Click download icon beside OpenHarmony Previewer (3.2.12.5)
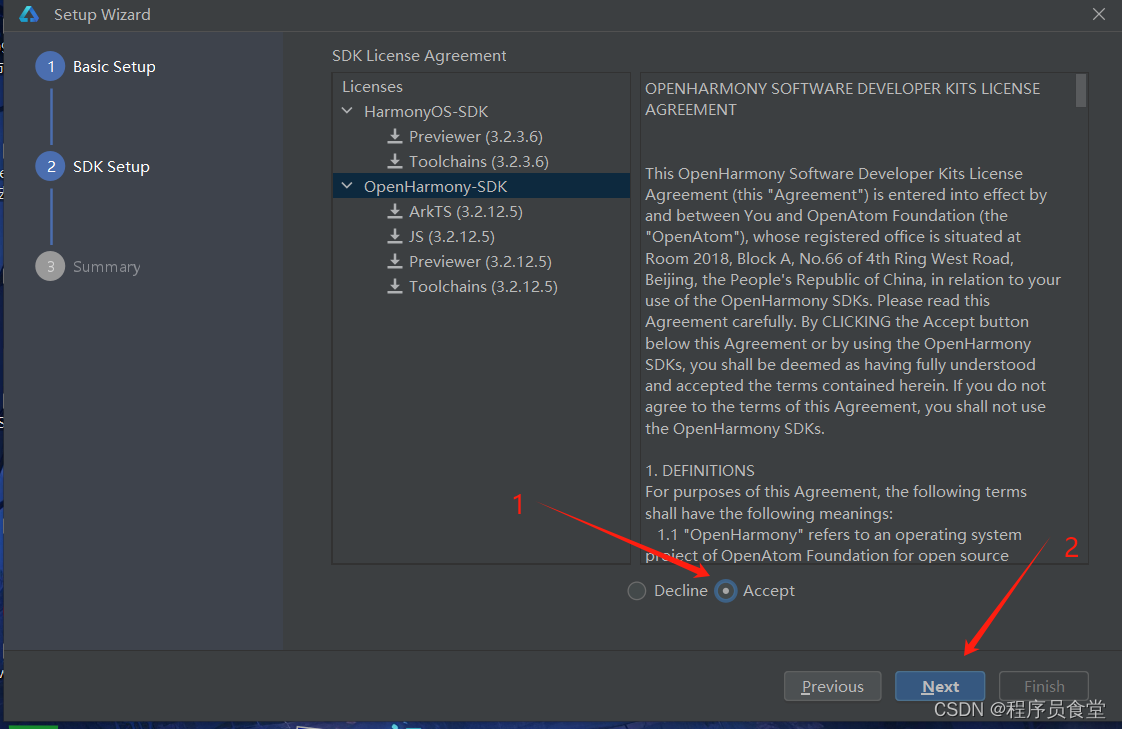Viewport: 1122px width, 729px height. 394,261
